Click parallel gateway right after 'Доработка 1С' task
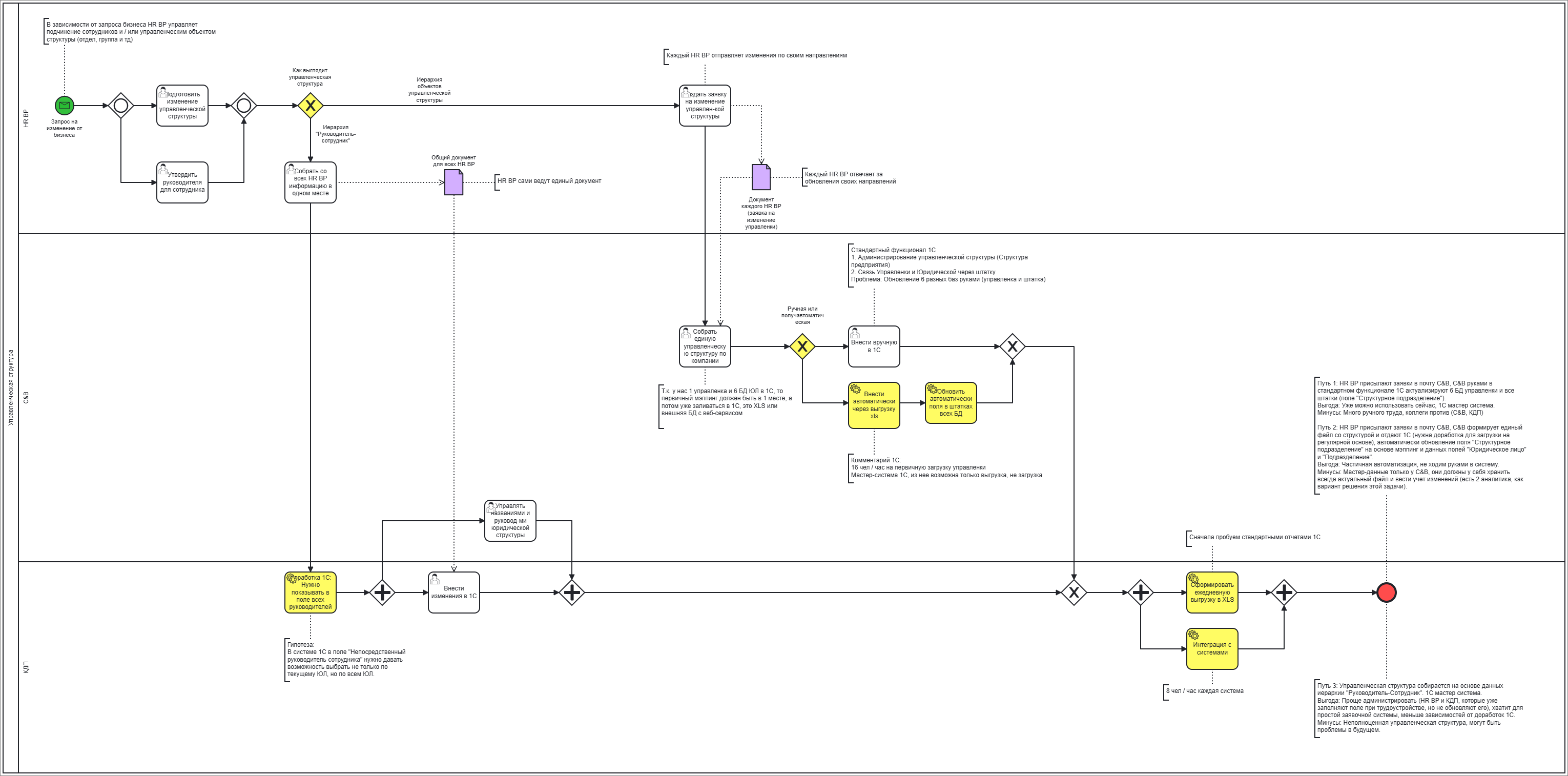Image resolution: width=1568 pixels, height=776 pixels. [382, 592]
